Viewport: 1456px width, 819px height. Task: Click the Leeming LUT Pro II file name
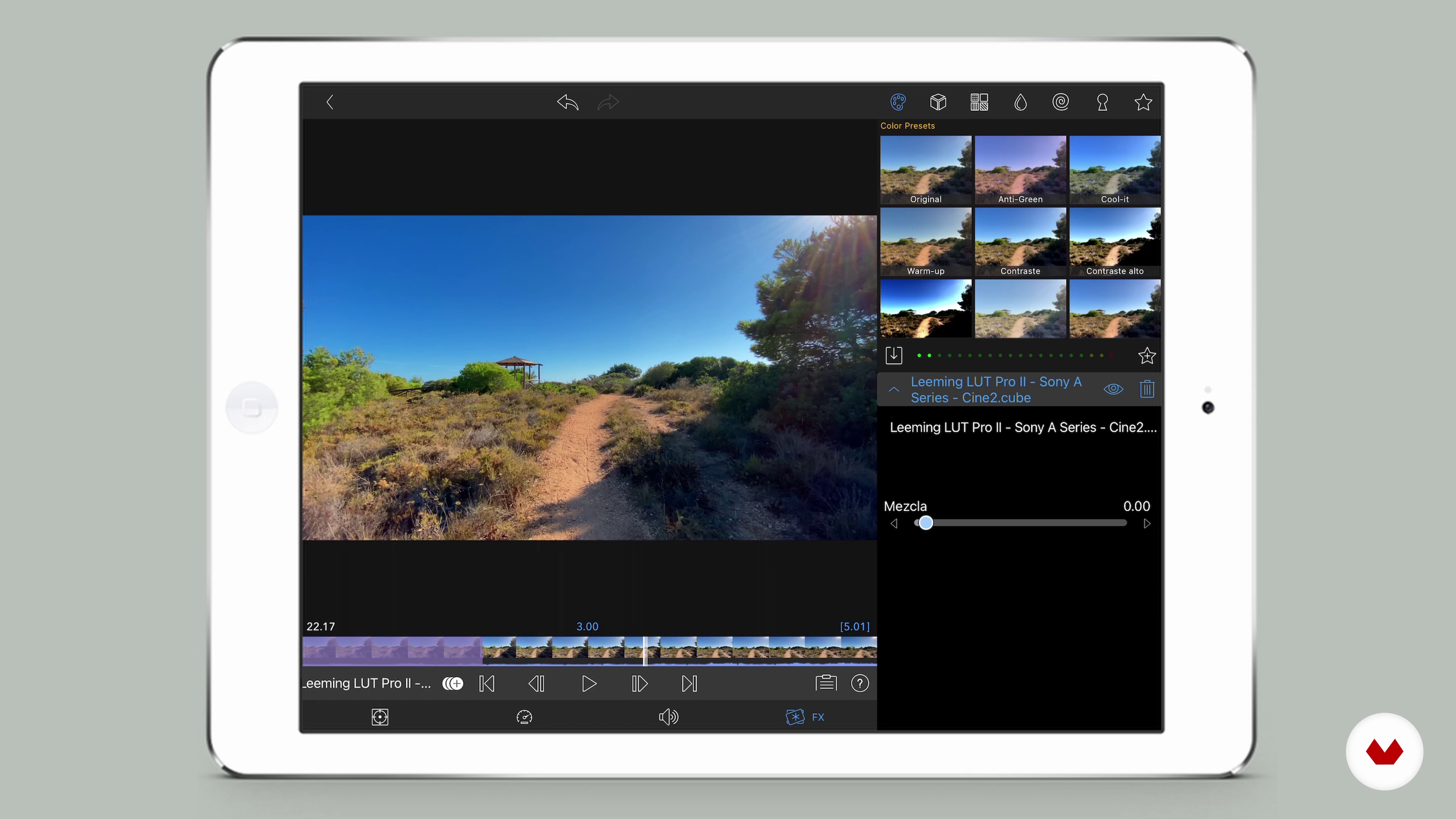[1023, 427]
